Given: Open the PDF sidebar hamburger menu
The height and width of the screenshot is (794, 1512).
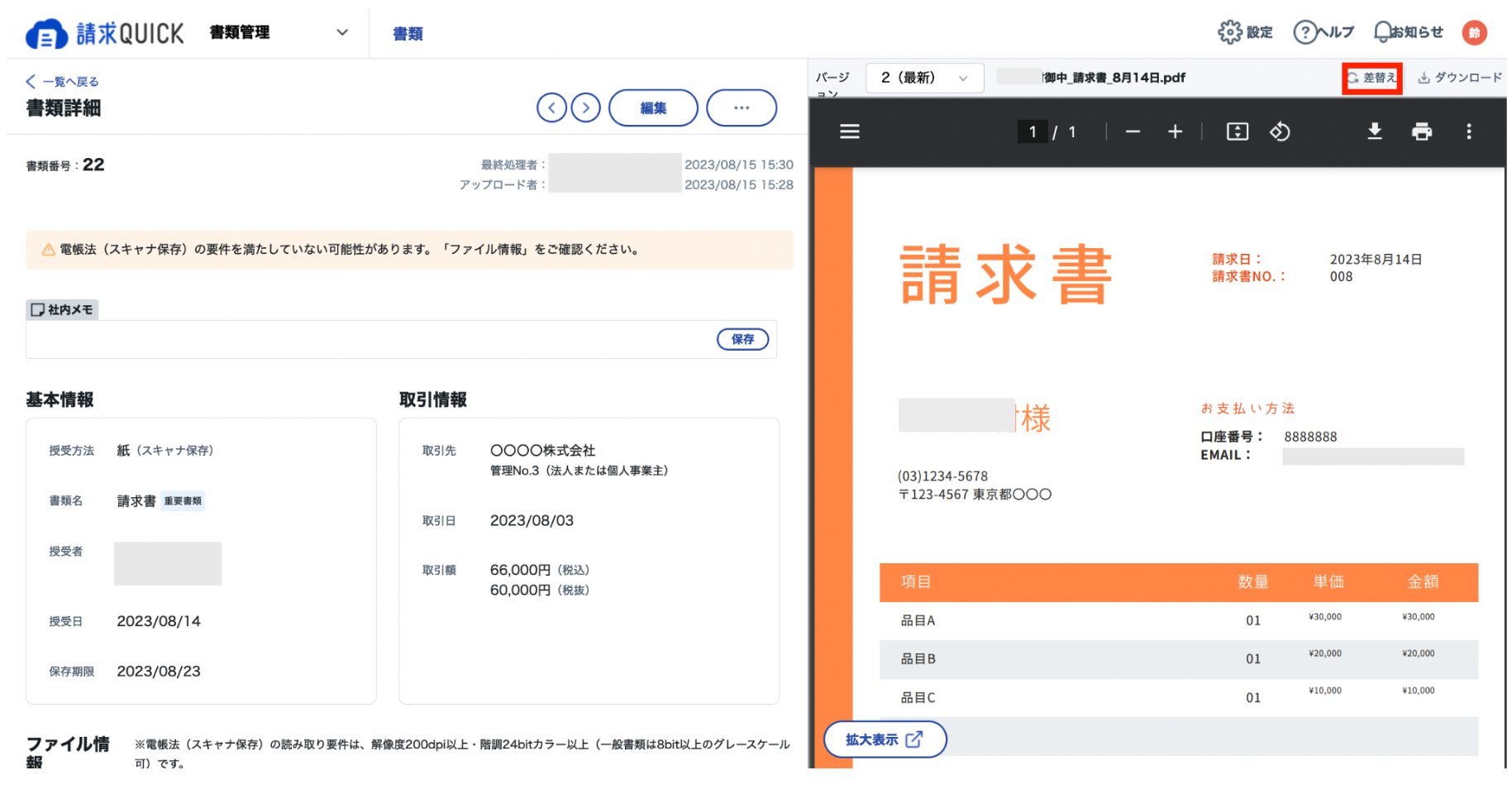Looking at the screenshot, I should click(x=849, y=132).
